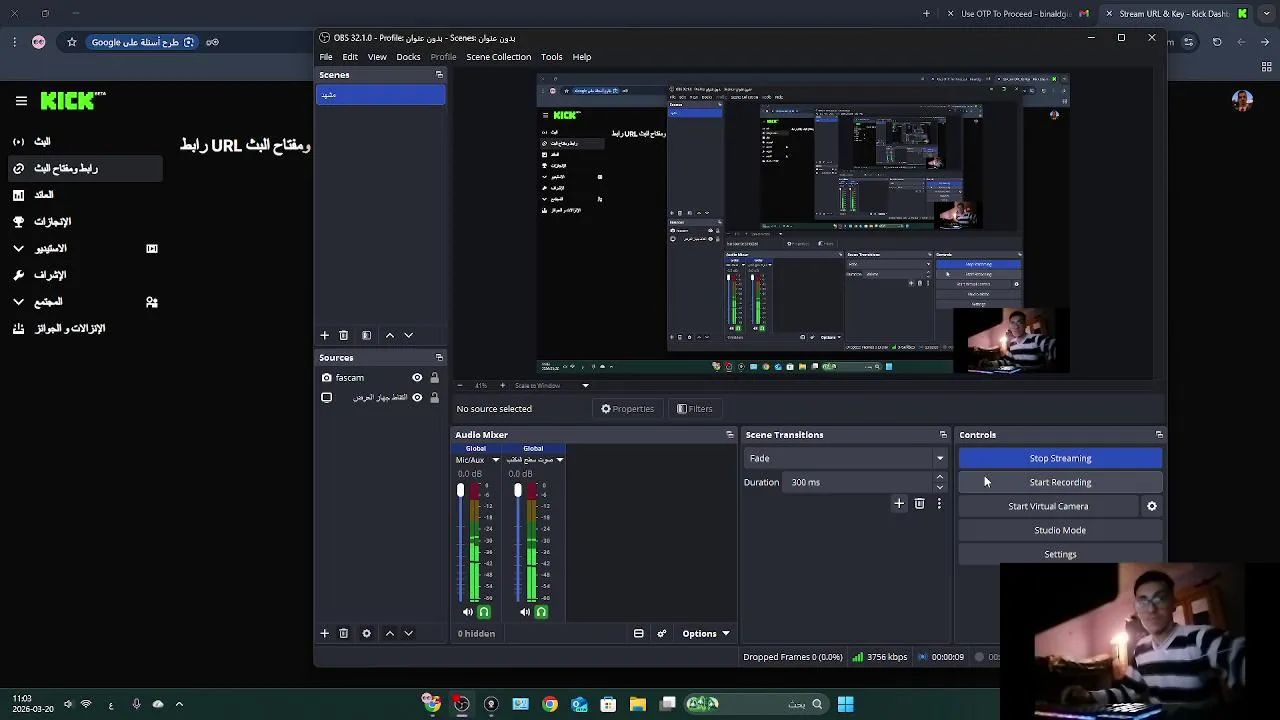Add a new scene with plus icon

pyautogui.click(x=324, y=335)
